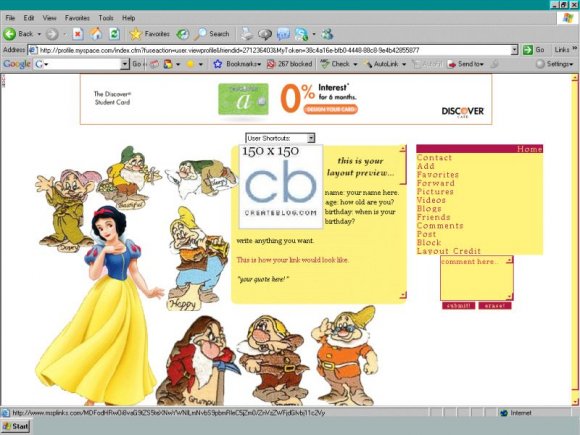The height and width of the screenshot is (435, 580).
Task: Expand the Bookmarks dropdown arrow
Action: [x=259, y=64]
